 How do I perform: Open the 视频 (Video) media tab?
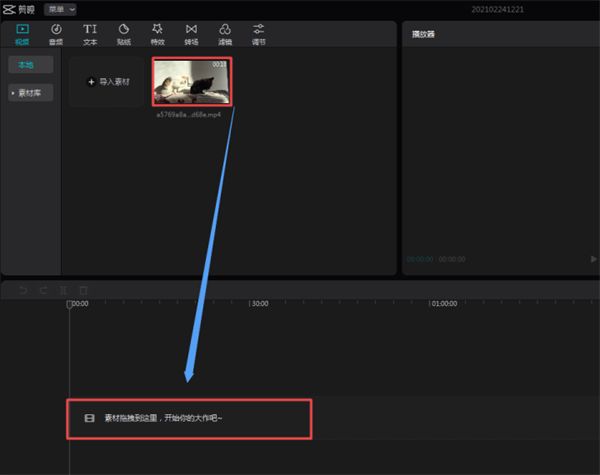(23, 34)
